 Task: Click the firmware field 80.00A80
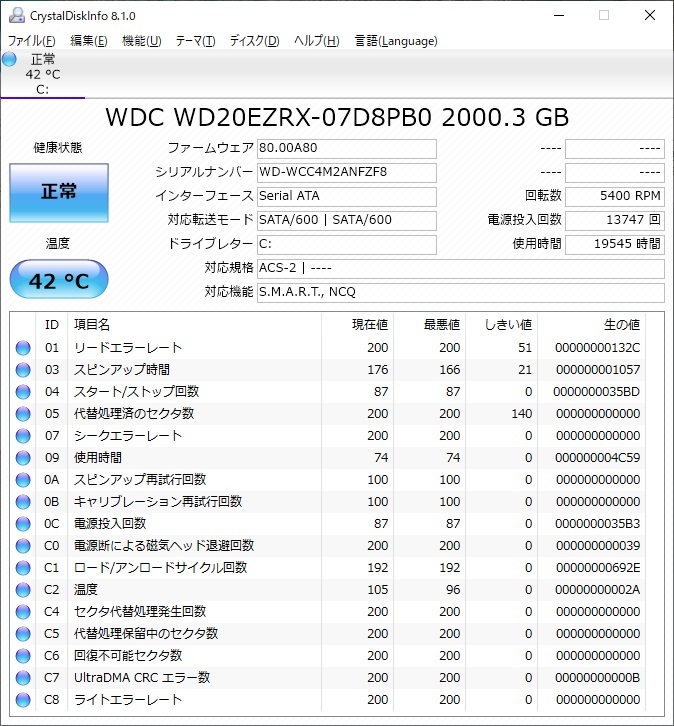[347, 148]
